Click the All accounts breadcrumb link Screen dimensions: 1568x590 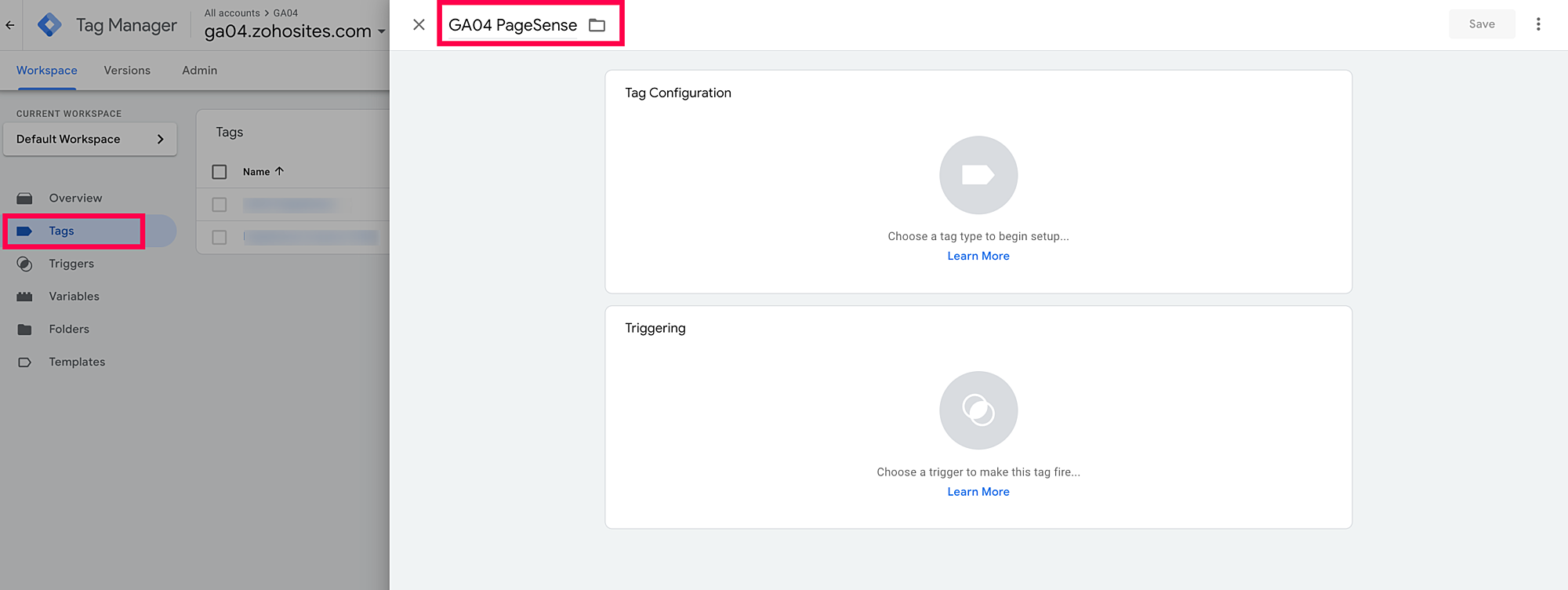[x=232, y=13]
